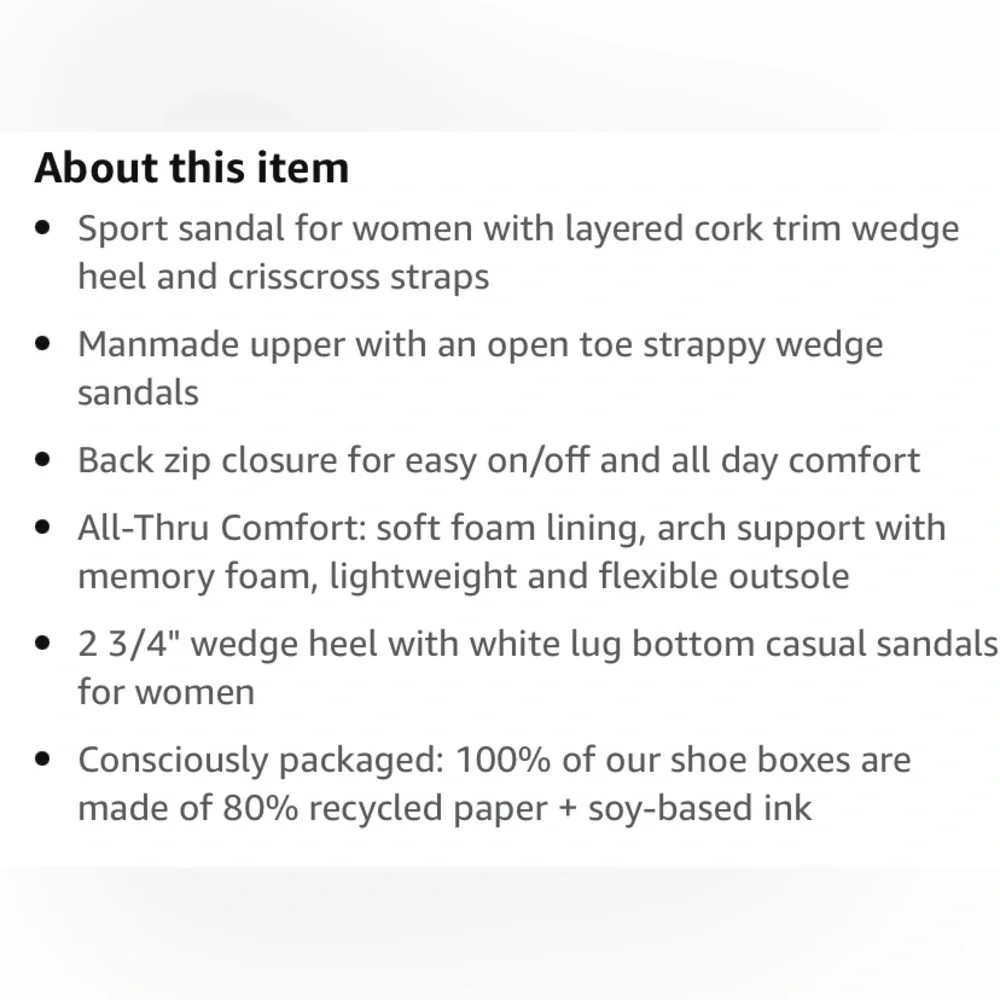Viewport: 1000px width, 1000px height.
Task: Click the bullet point beside '2 3/4" wedge'
Action: (x=43, y=643)
